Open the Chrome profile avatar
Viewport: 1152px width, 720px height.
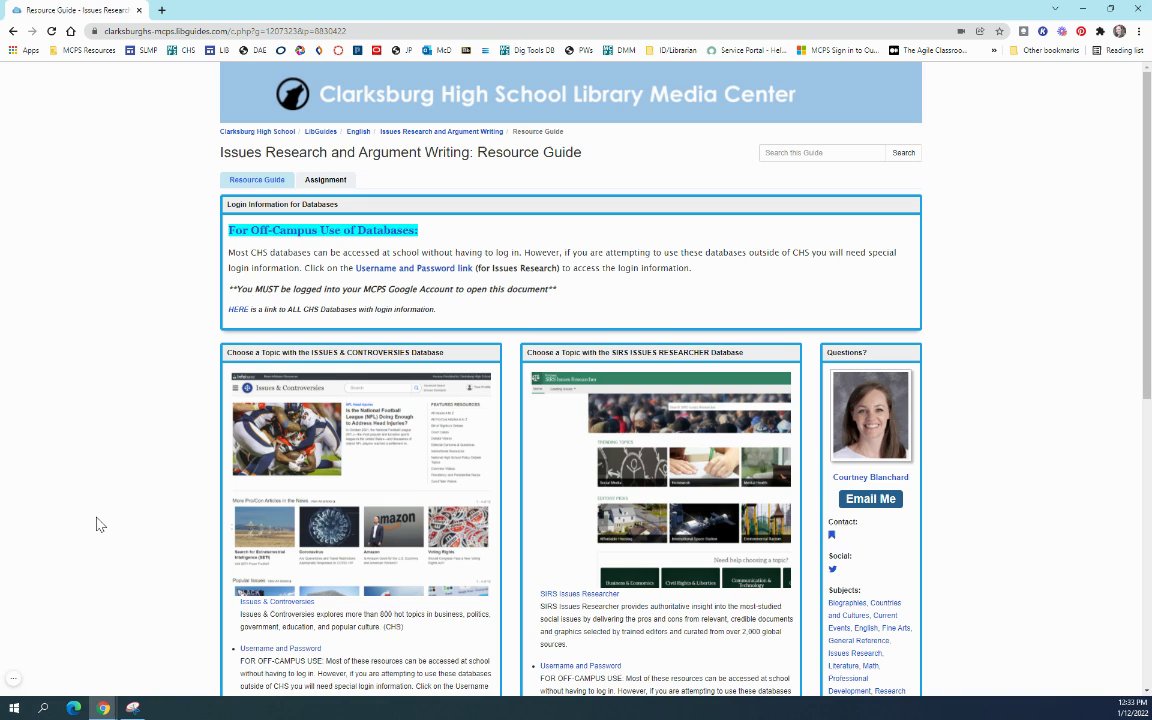[x=1119, y=31]
